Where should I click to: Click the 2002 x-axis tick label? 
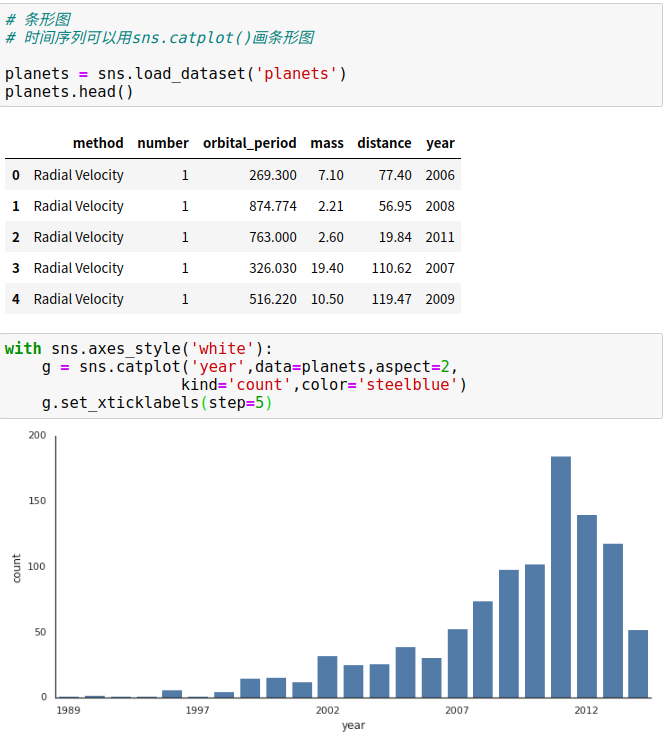(x=327, y=710)
